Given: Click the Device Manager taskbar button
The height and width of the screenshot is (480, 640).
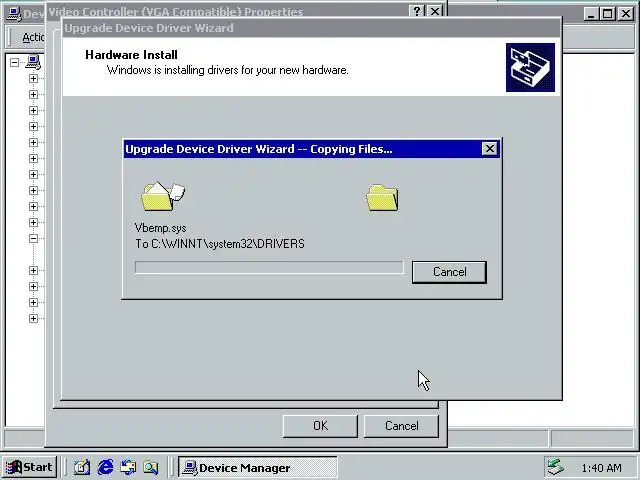Looking at the screenshot, I should [x=258, y=467].
